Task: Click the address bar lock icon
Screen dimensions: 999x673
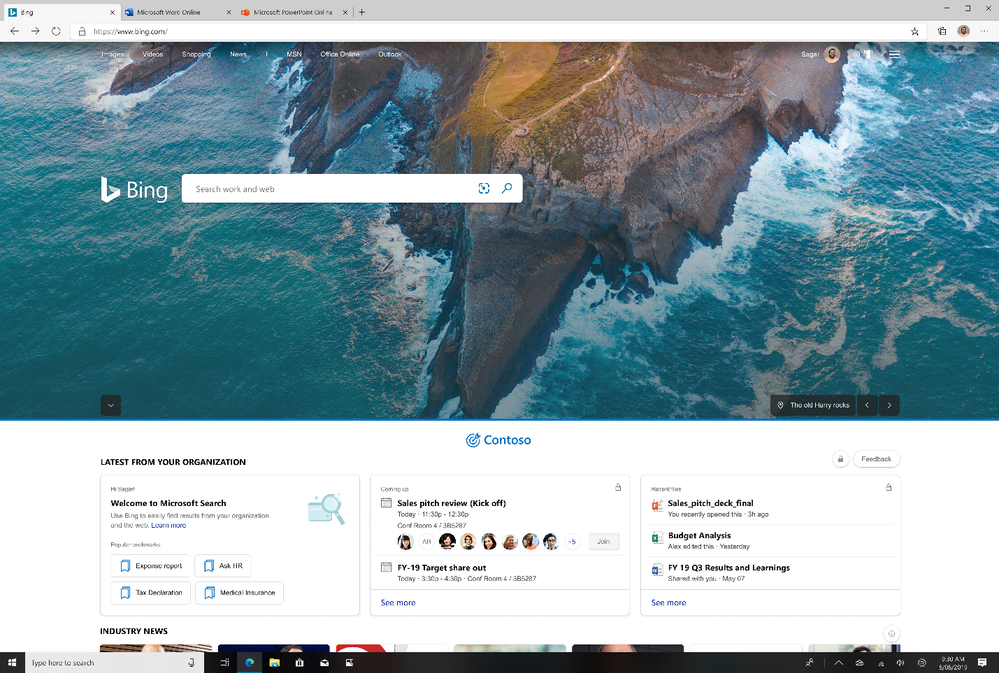Action: pos(82,31)
